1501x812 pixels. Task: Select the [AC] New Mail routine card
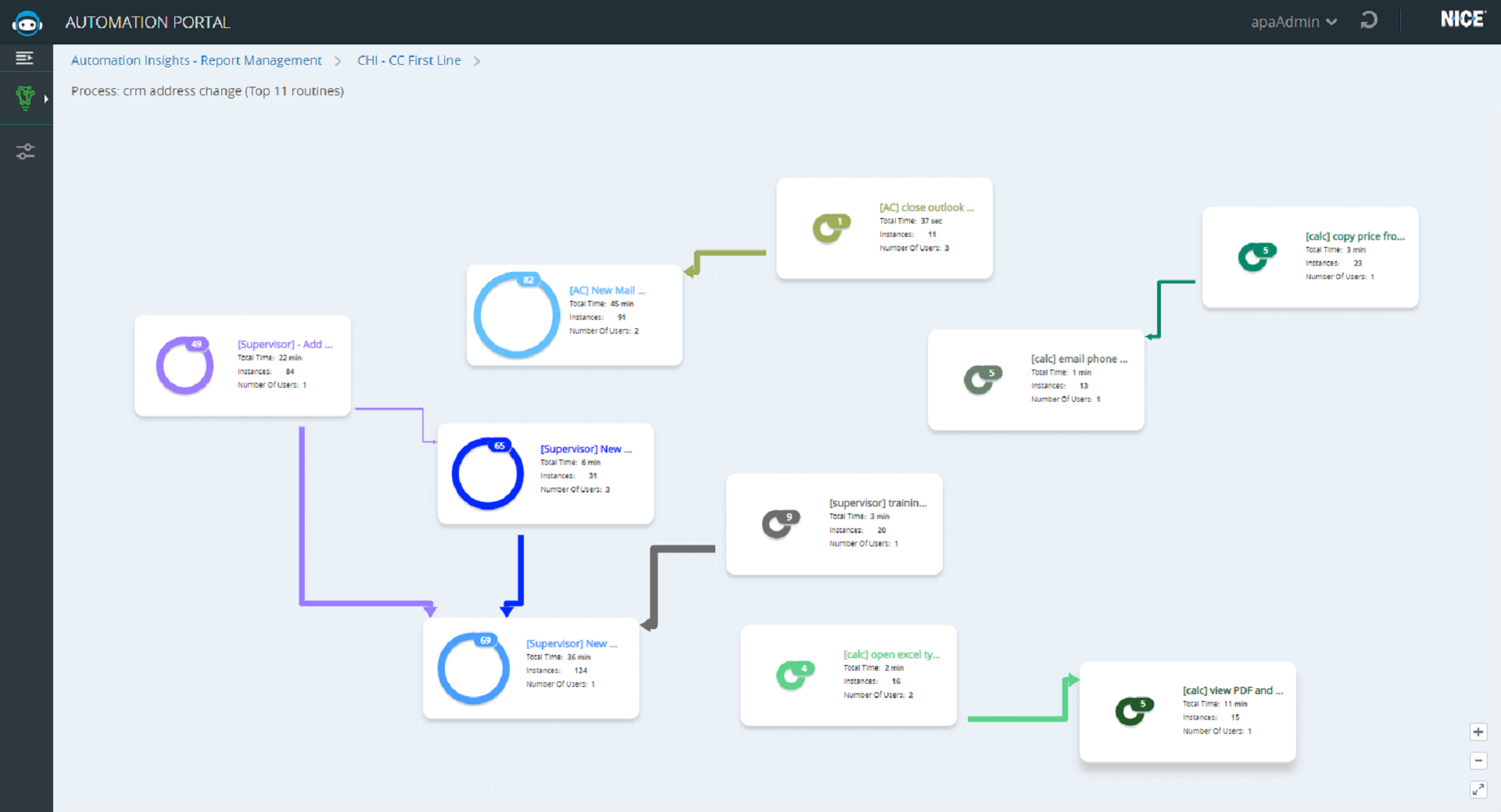click(574, 315)
